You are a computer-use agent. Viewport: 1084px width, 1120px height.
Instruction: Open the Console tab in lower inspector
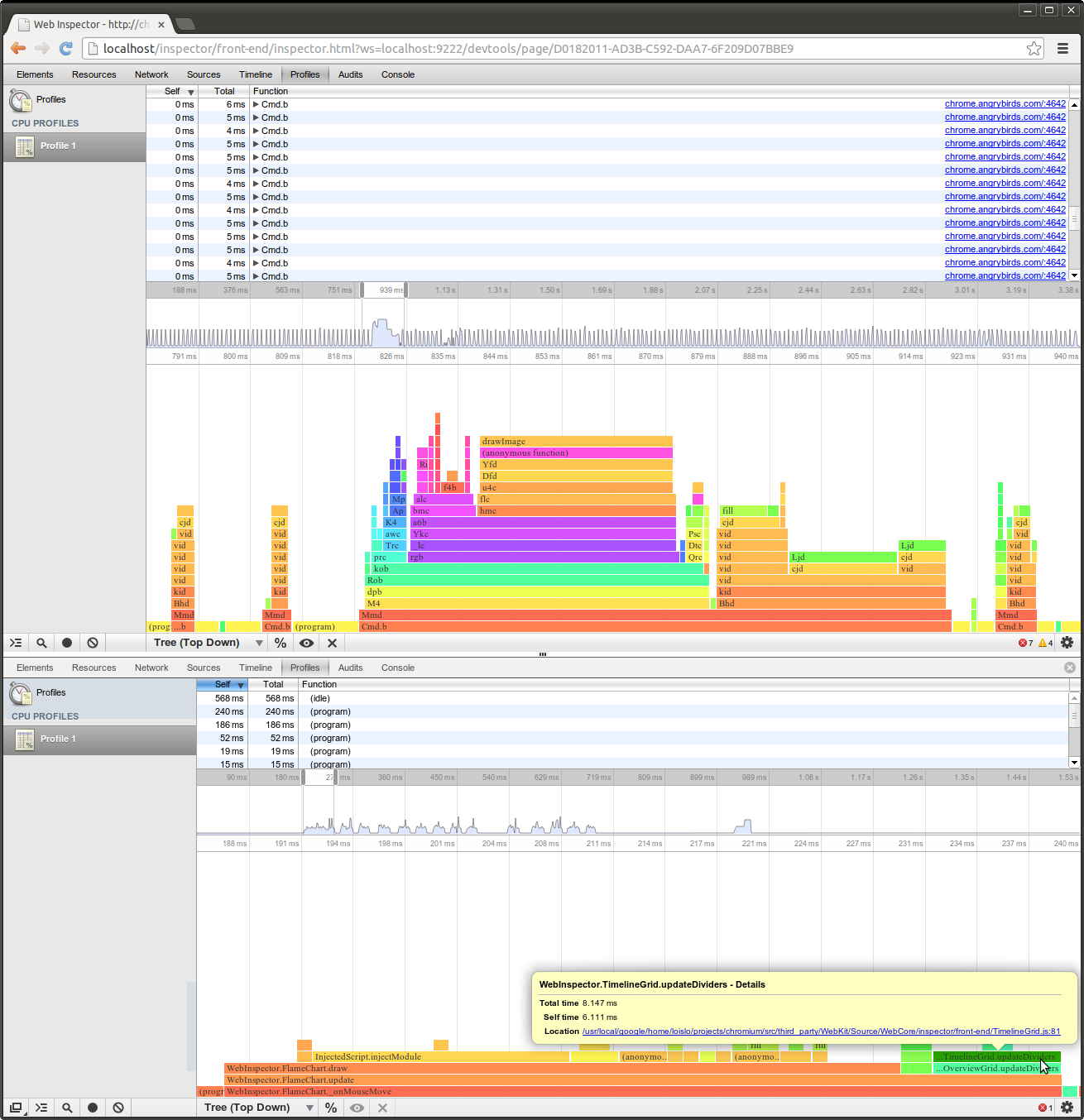pyautogui.click(x=397, y=668)
